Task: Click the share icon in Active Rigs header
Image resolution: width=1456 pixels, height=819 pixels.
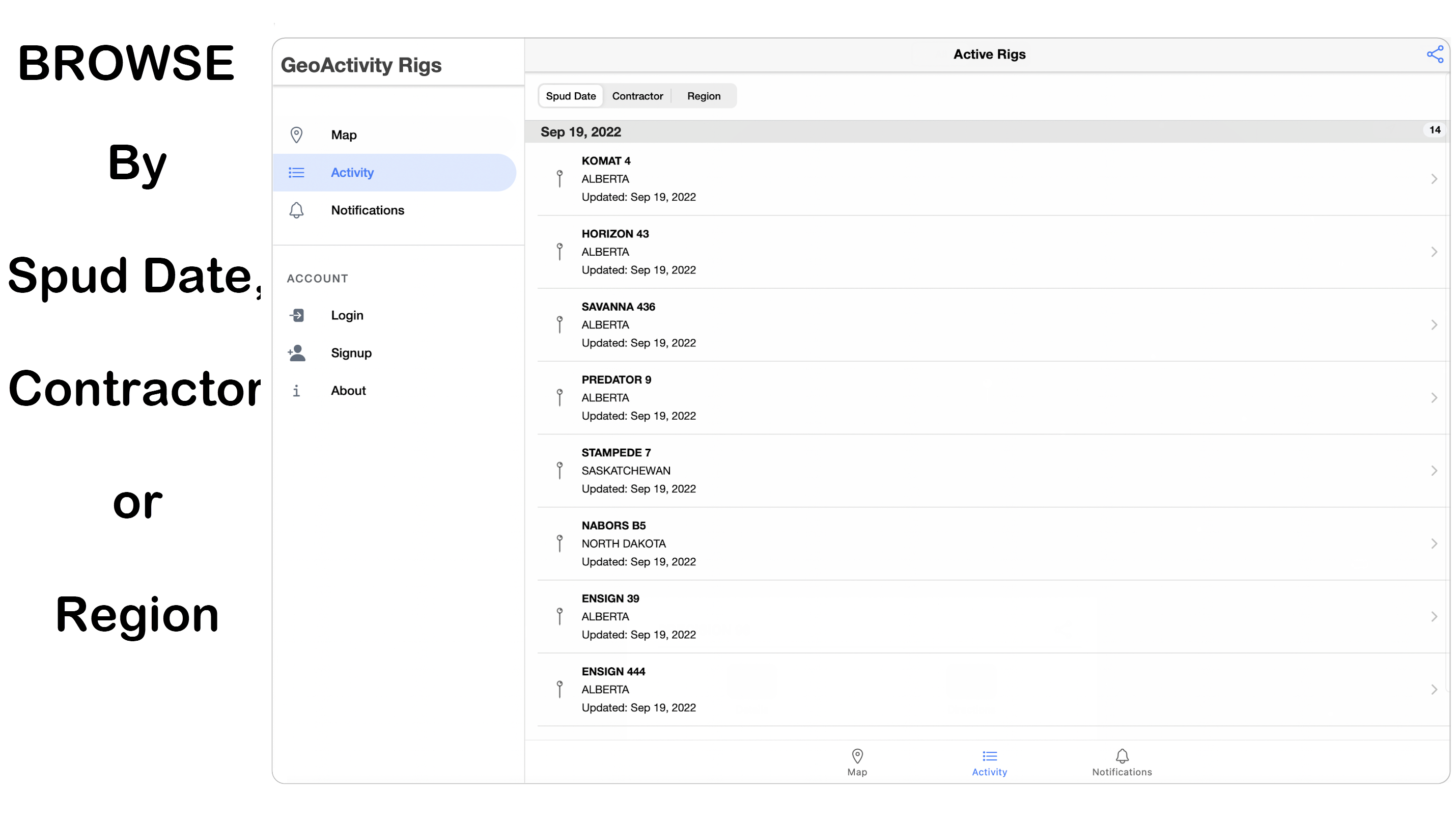Action: coord(1435,54)
